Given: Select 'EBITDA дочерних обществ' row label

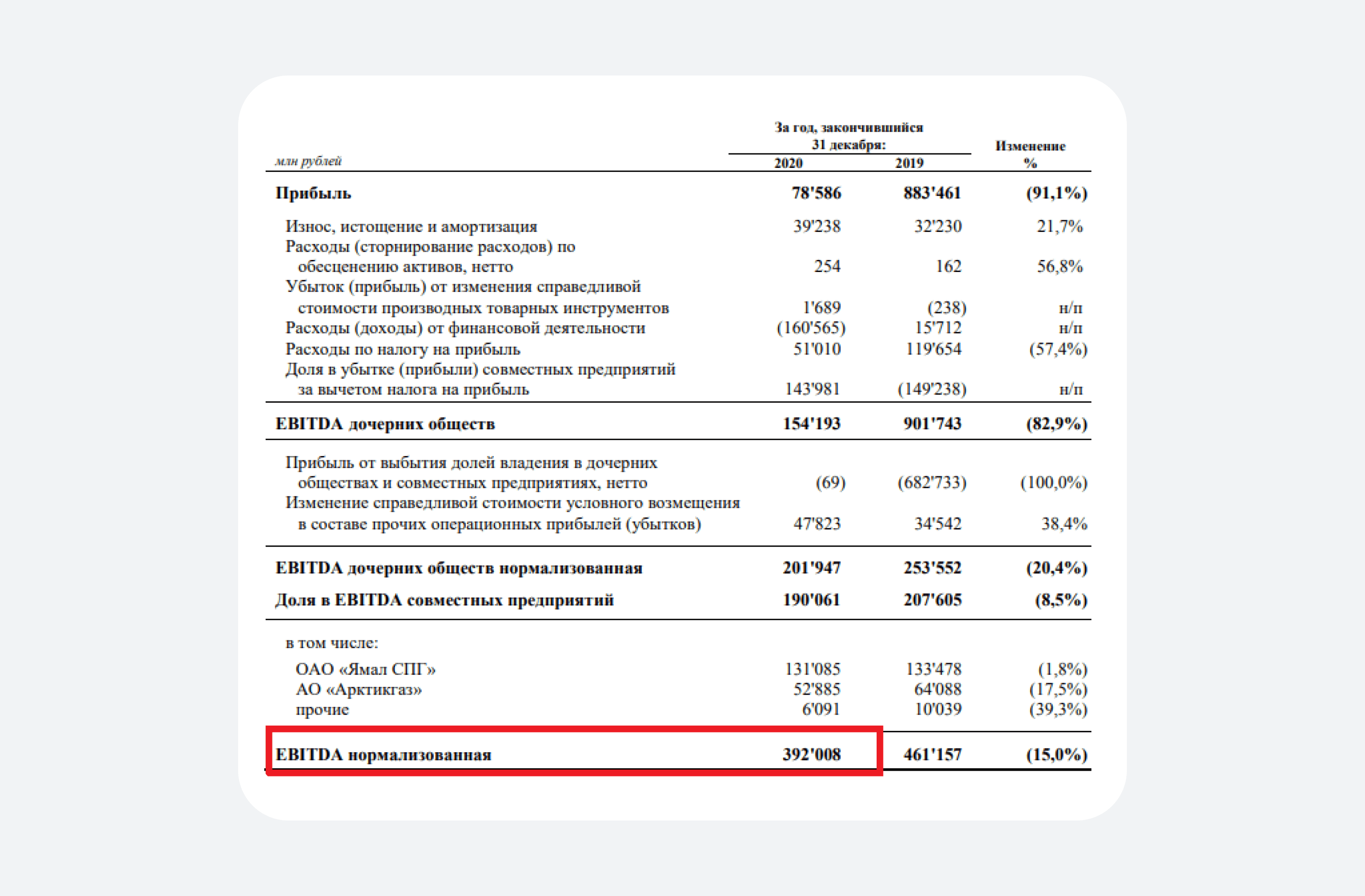Looking at the screenshot, I should [x=385, y=424].
